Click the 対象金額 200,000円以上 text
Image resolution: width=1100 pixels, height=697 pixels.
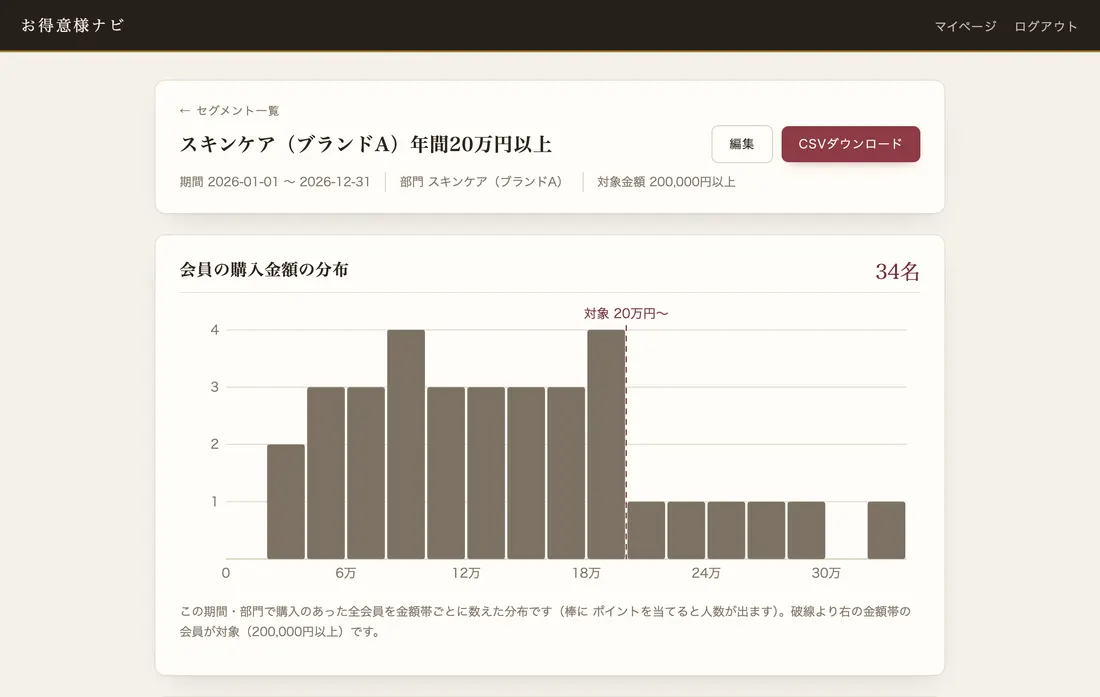[666, 182]
